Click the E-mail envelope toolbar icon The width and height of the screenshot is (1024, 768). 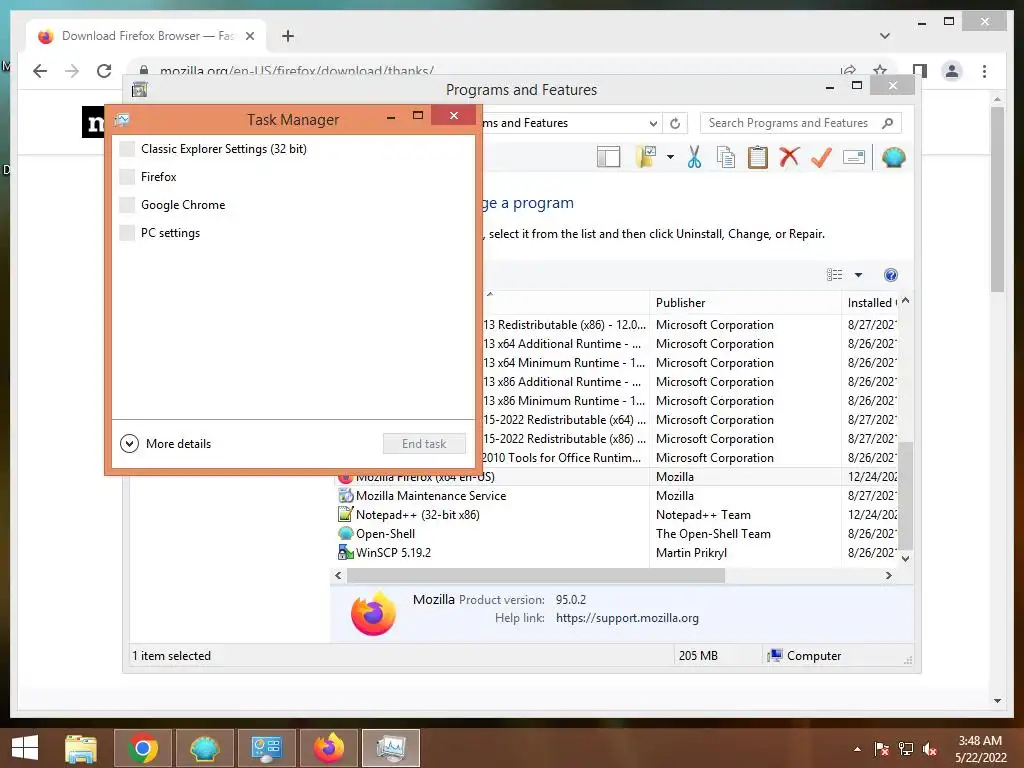[x=854, y=157]
